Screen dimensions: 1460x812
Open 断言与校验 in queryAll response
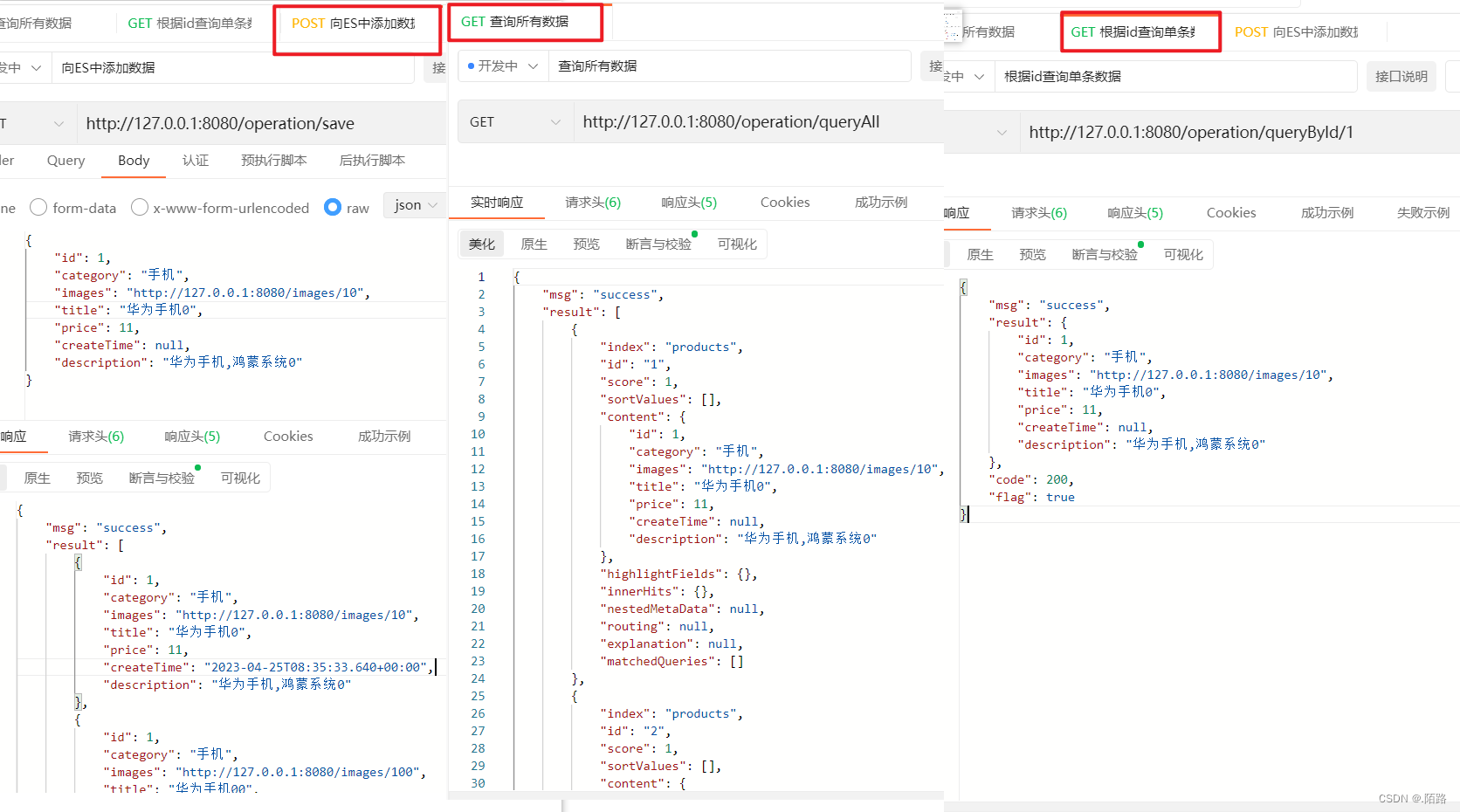tap(658, 244)
